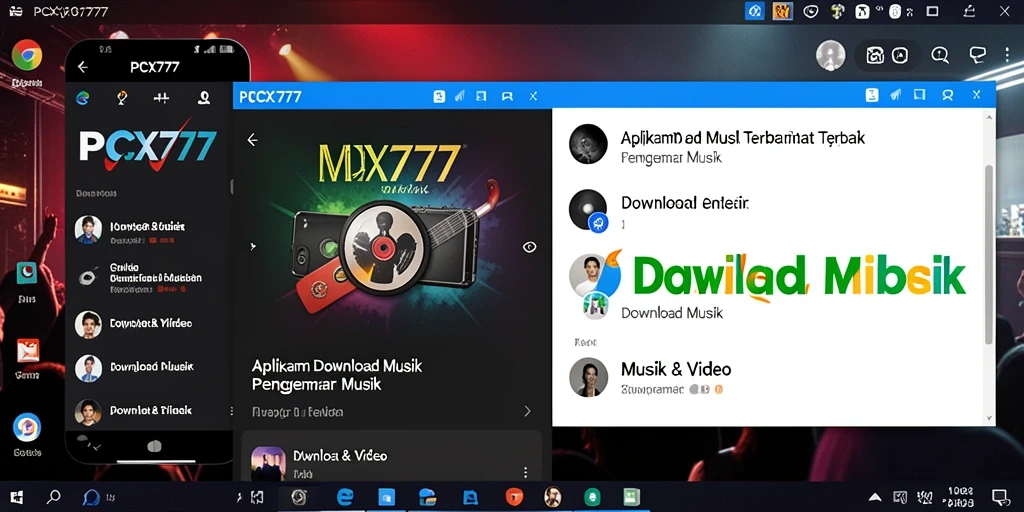
Task: Click person outline icon above the white list panel
Action: [948, 95]
